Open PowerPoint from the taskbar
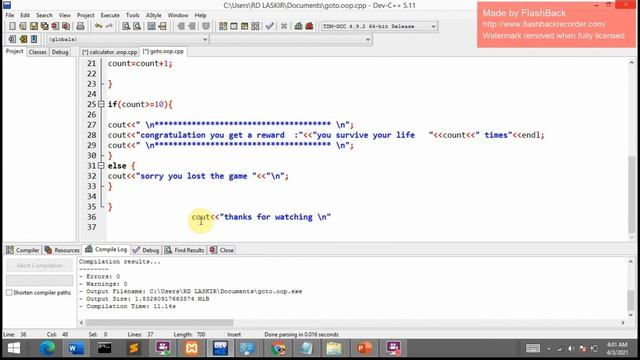The height and width of the screenshot is (360, 640). [x=364, y=348]
